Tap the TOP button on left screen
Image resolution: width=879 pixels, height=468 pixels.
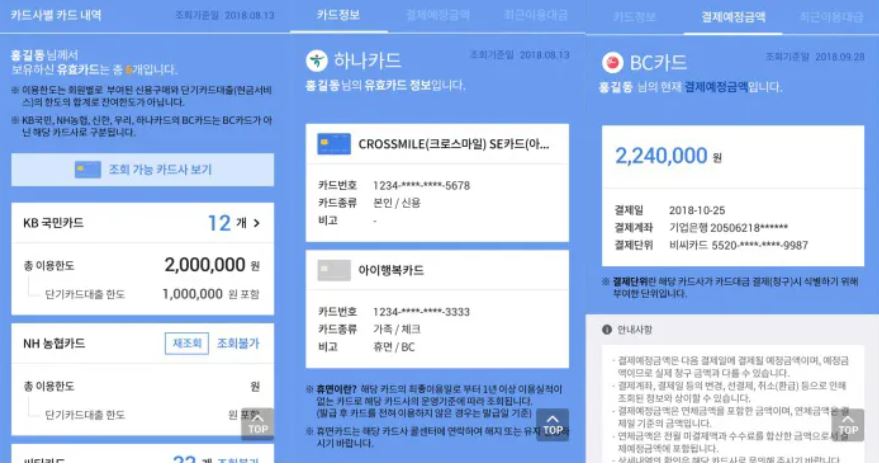pyautogui.click(x=258, y=424)
